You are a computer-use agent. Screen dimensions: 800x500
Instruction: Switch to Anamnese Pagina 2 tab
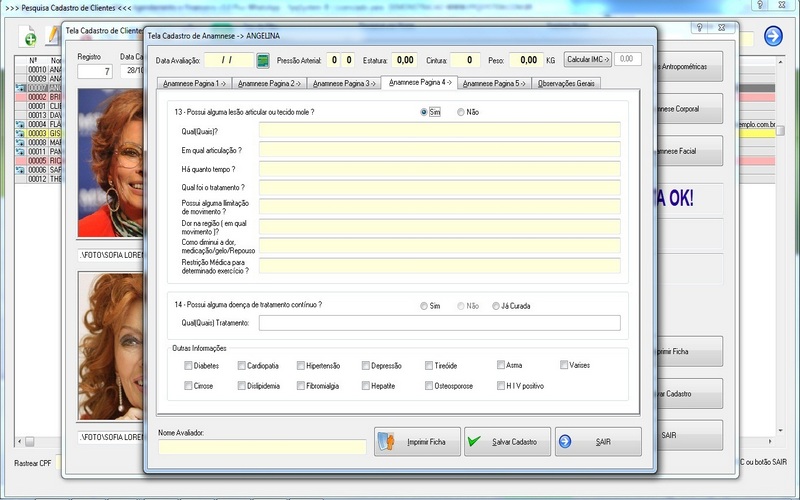[x=269, y=83]
